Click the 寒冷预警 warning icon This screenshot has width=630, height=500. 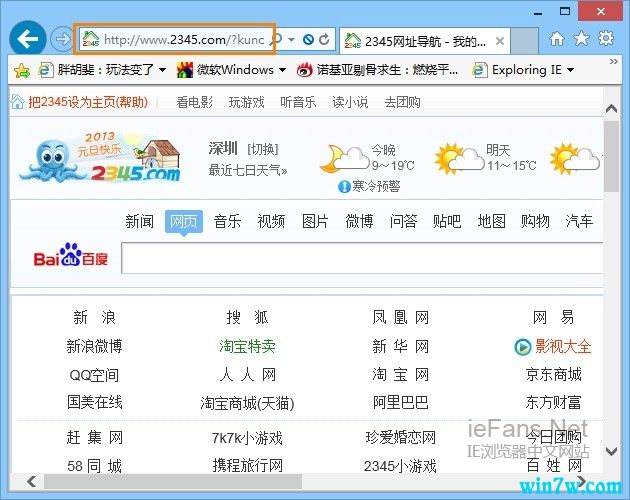[344, 186]
